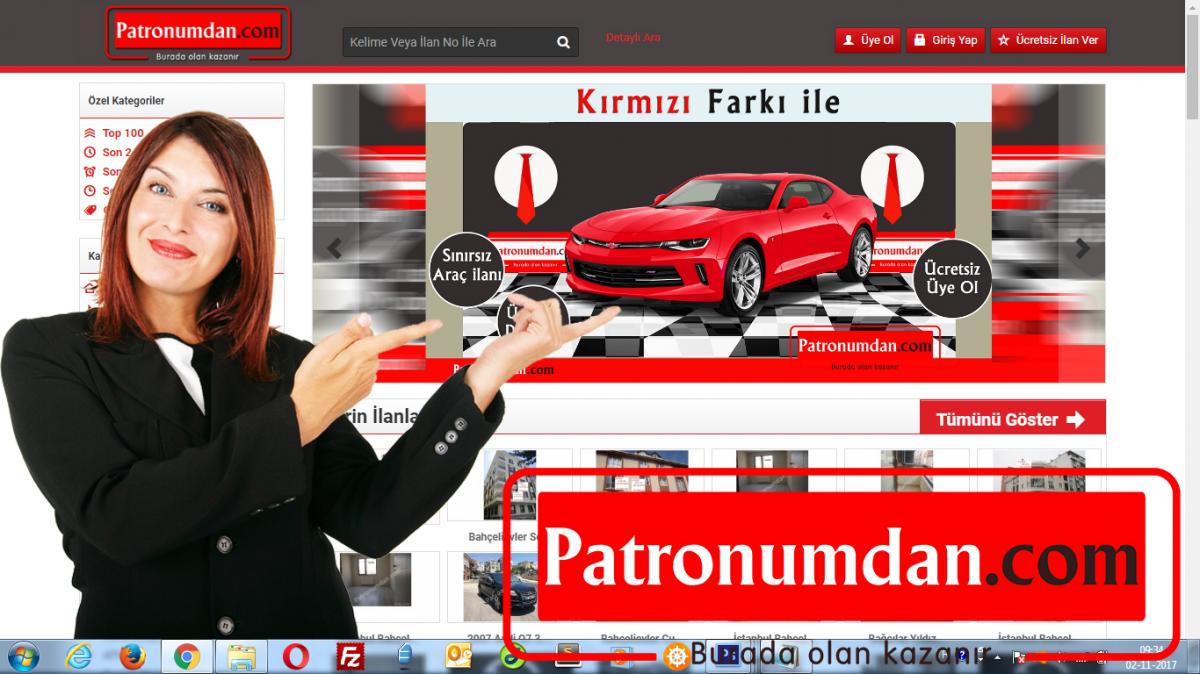Viewport: 1200px width, 674px height.
Task: Advance to the next carousel slide
Action: click(1083, 249)
